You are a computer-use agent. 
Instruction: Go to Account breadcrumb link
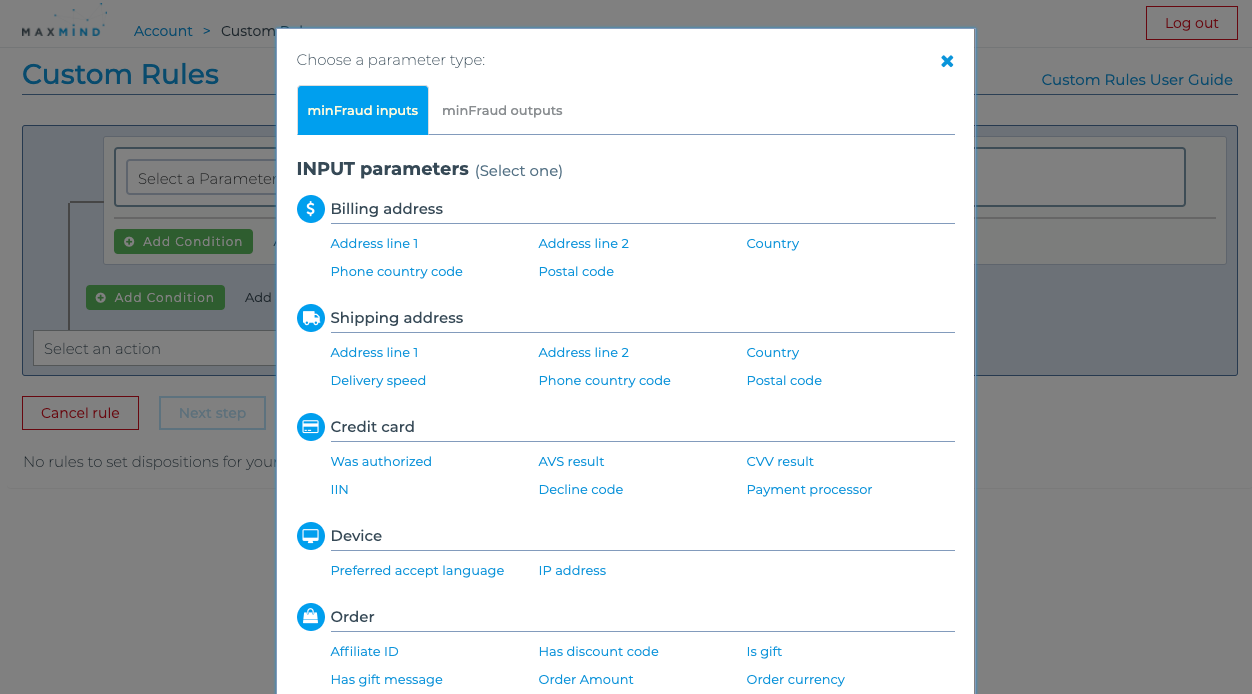(163, 31)
